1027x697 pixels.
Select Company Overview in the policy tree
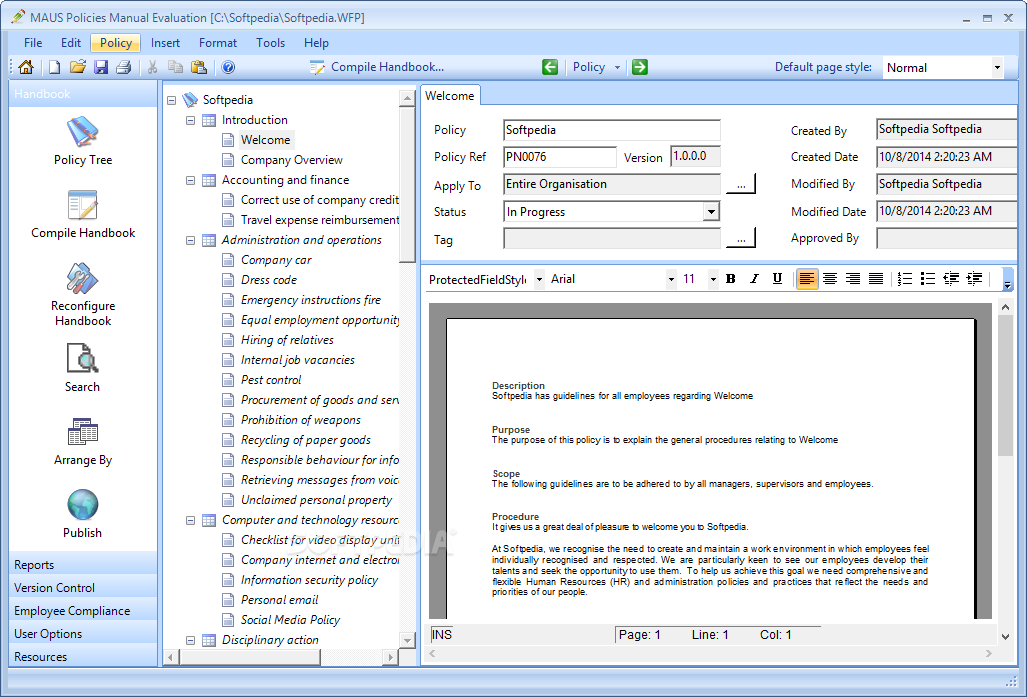tap(291, 160)
